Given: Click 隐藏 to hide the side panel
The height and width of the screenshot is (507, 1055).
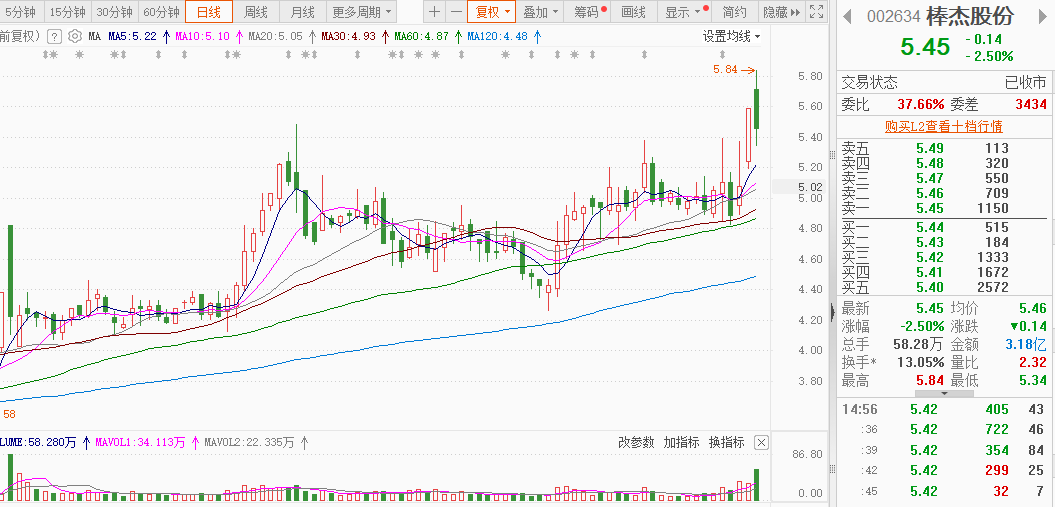Looking at the screenshot, I should [780, 11].
